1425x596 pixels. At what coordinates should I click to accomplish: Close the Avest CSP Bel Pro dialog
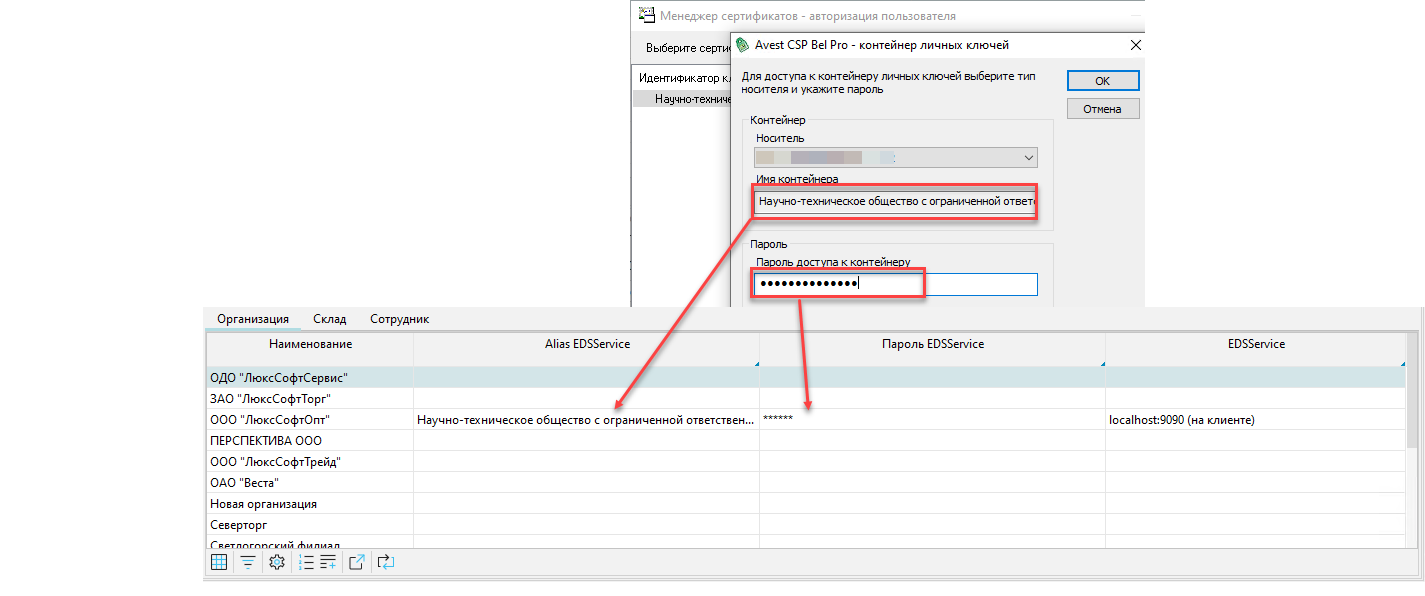1135,45
